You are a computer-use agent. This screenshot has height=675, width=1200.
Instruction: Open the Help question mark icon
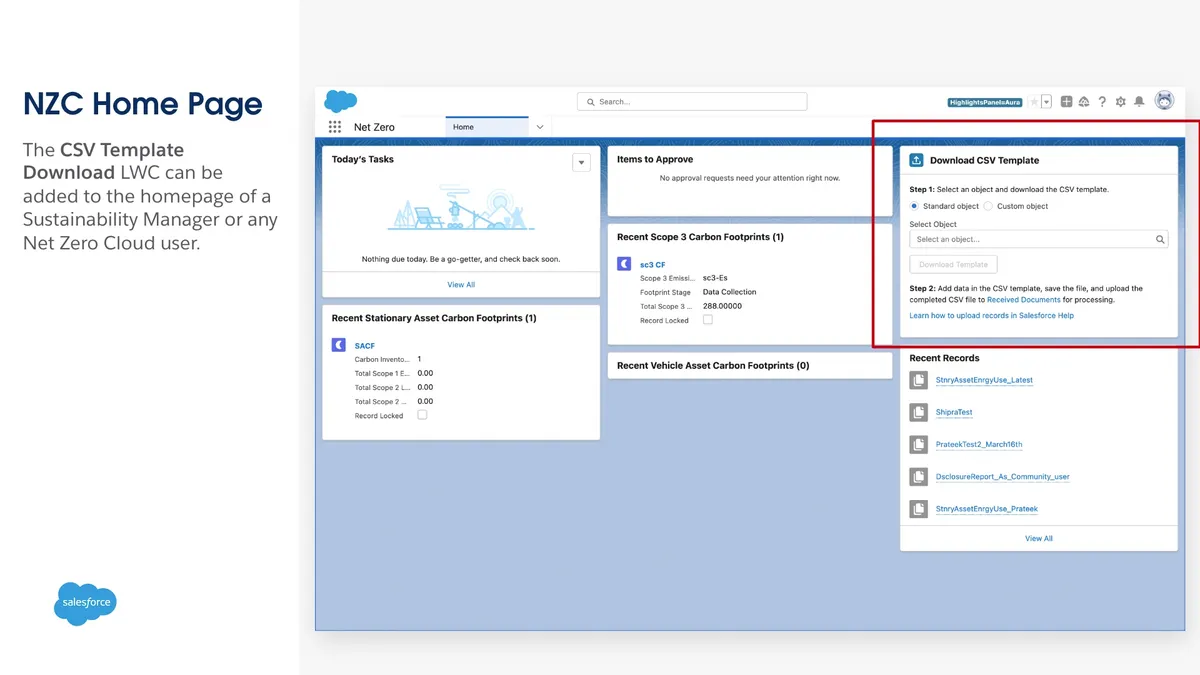tap(1102, 102)
